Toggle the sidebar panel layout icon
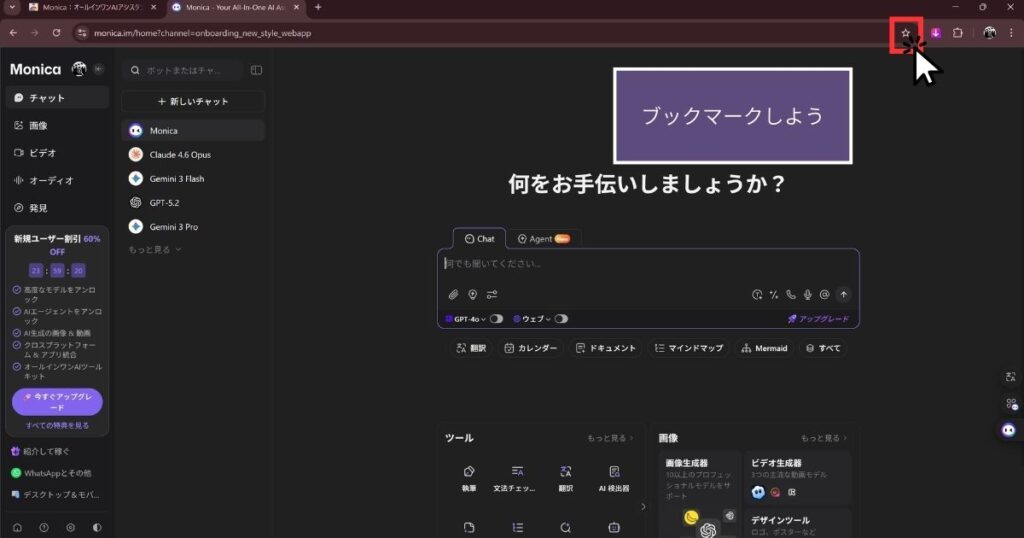Screen dimensions: 1024x538 [256, 71]
